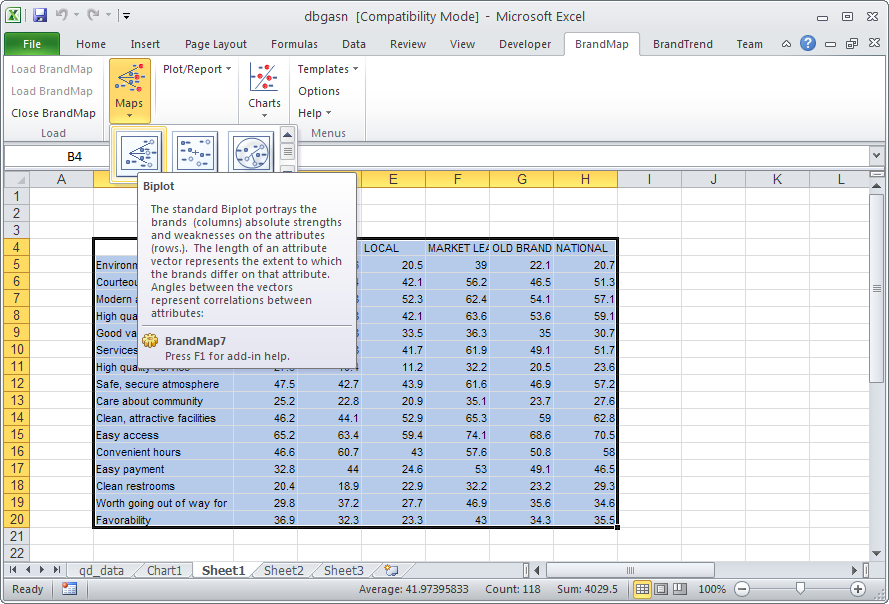Screen dimensions: 889x604
Task: Select the second map type thumbnail
Action: point(195,152)
